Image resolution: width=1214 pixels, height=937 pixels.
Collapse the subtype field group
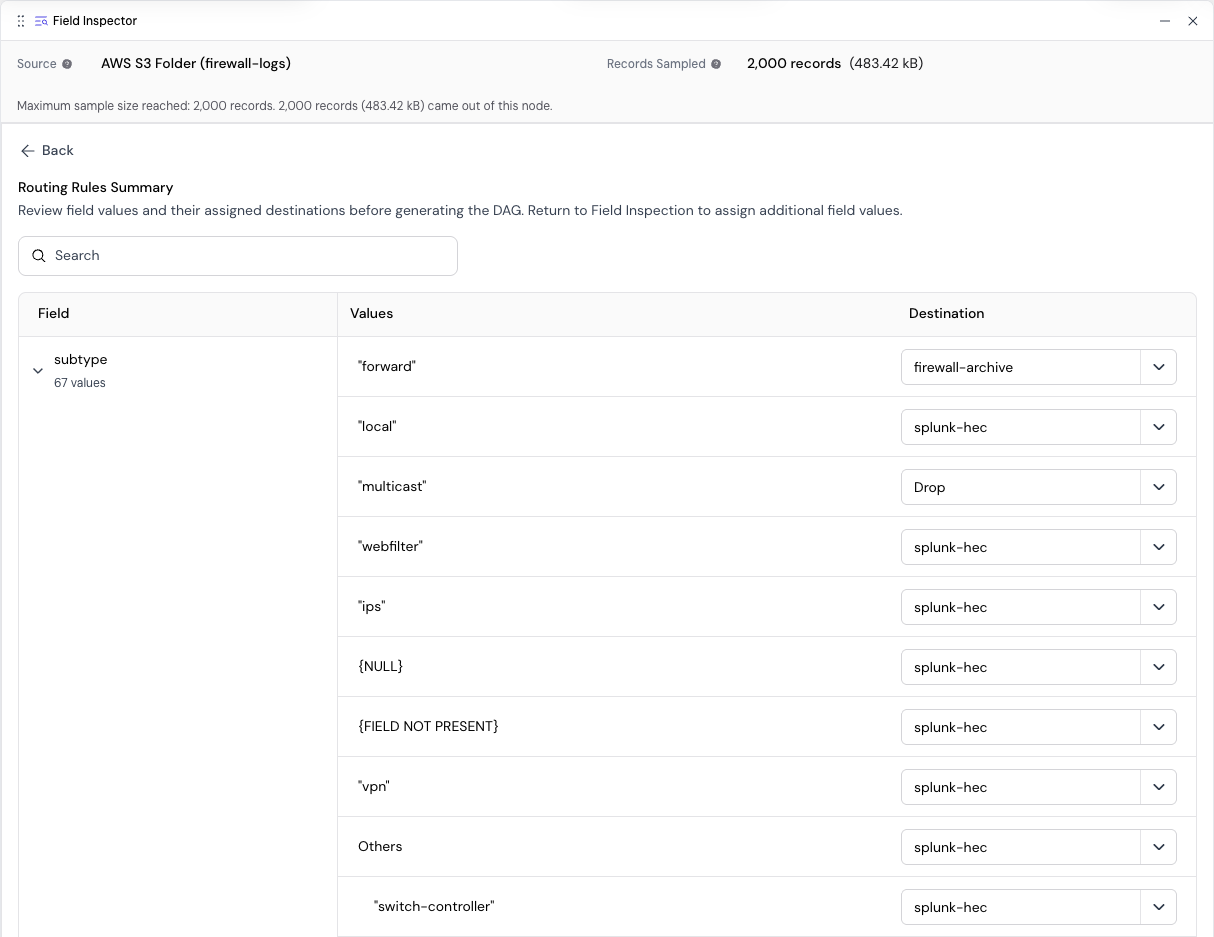click(x=38, y=371)
